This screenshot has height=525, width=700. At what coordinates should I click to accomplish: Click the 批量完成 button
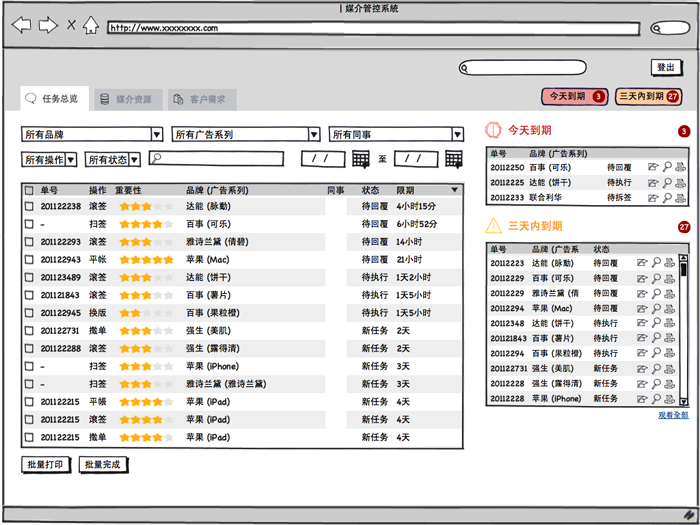[x=103, y=465]
